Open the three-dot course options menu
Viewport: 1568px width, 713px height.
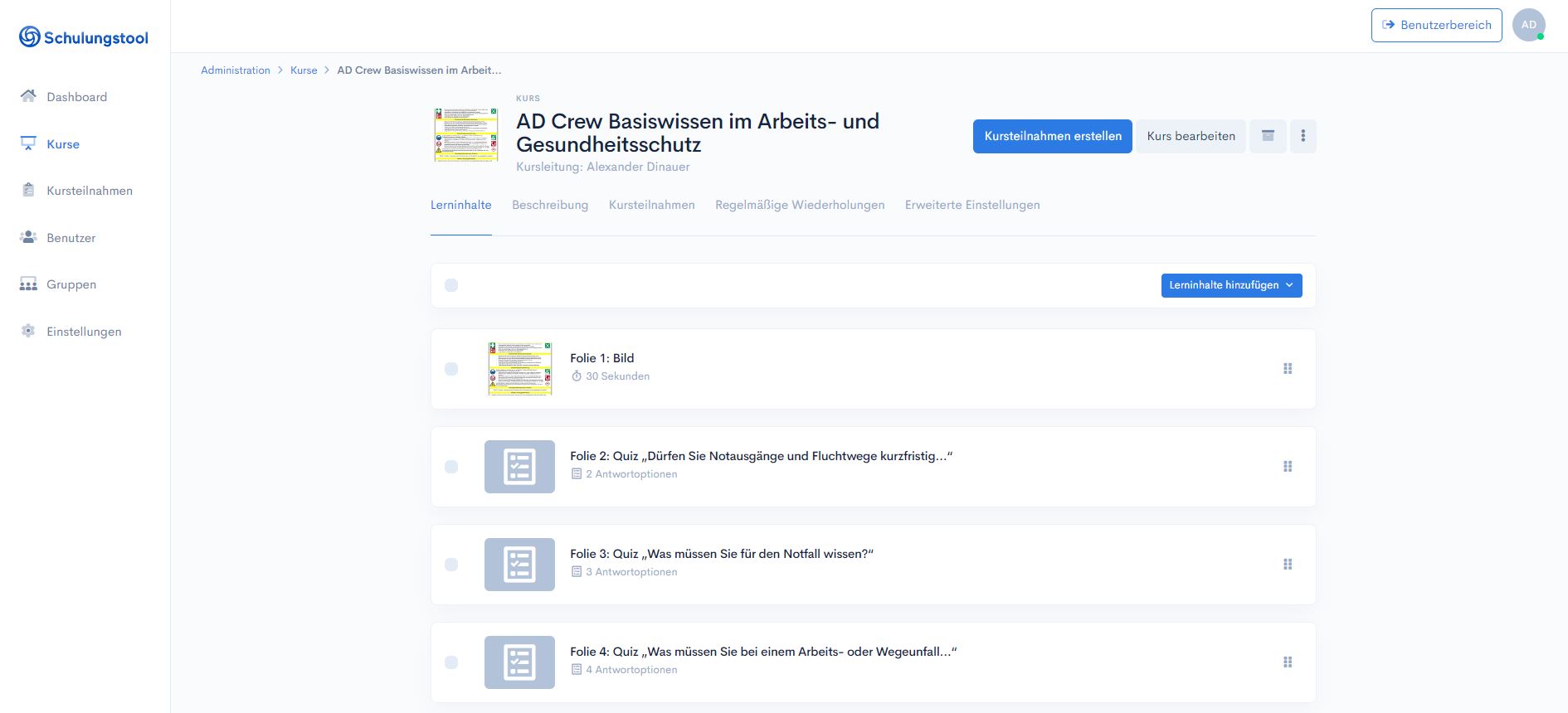coord(1303,136)
